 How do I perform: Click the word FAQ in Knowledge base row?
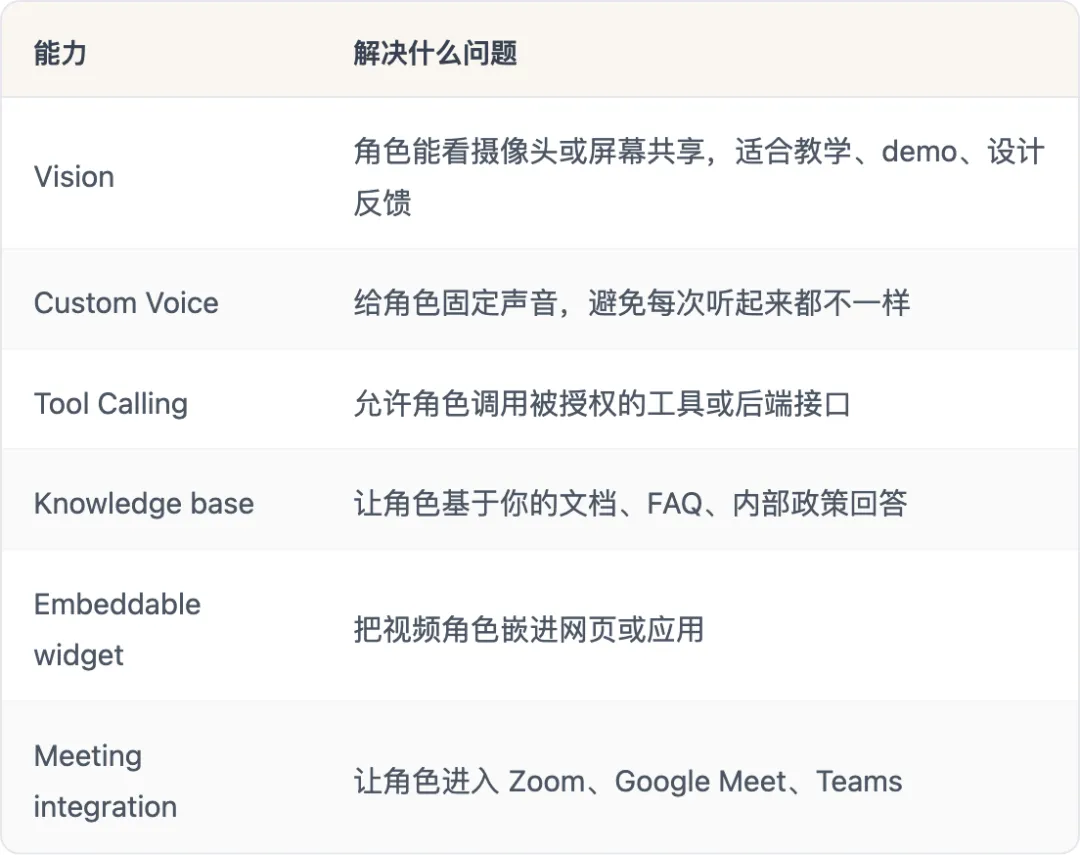click(674, 504)
